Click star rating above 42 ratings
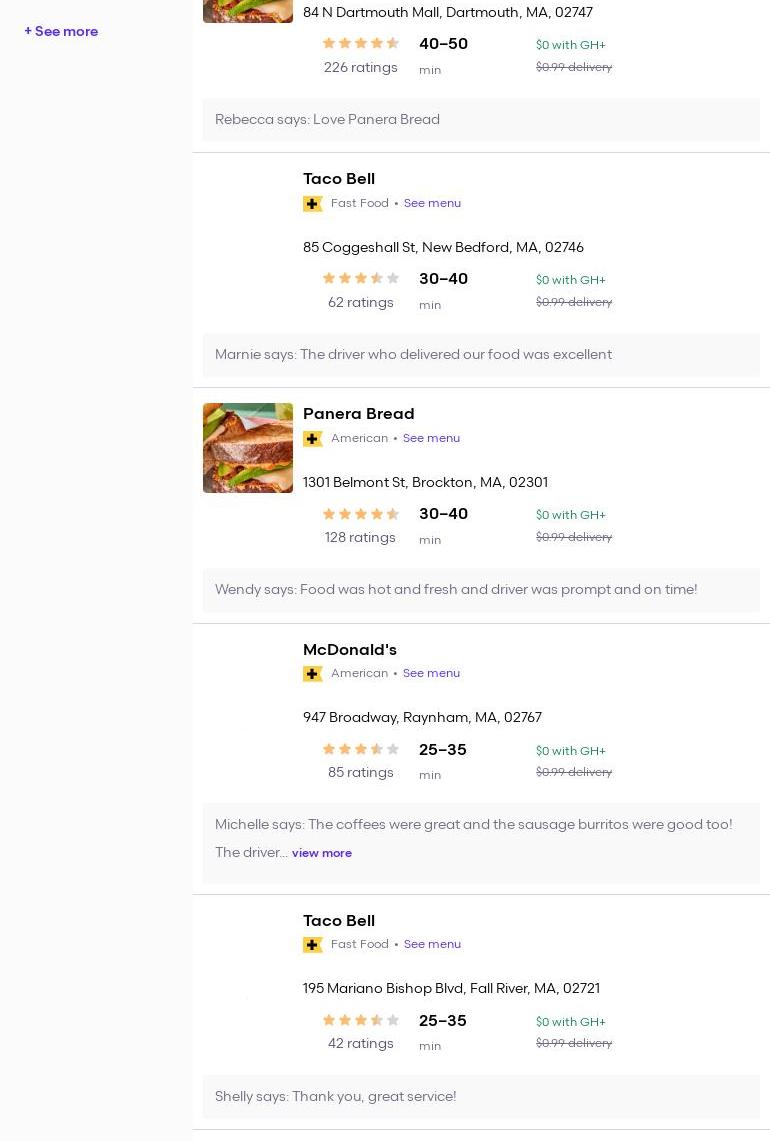The height and width of the screenshot is (1141, 770). point(360,1020)
